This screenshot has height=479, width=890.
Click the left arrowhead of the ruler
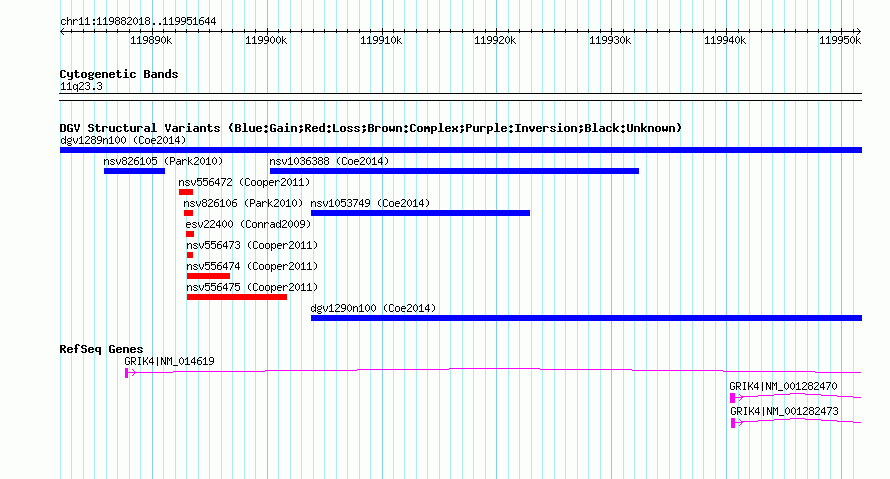coord(62,32)
